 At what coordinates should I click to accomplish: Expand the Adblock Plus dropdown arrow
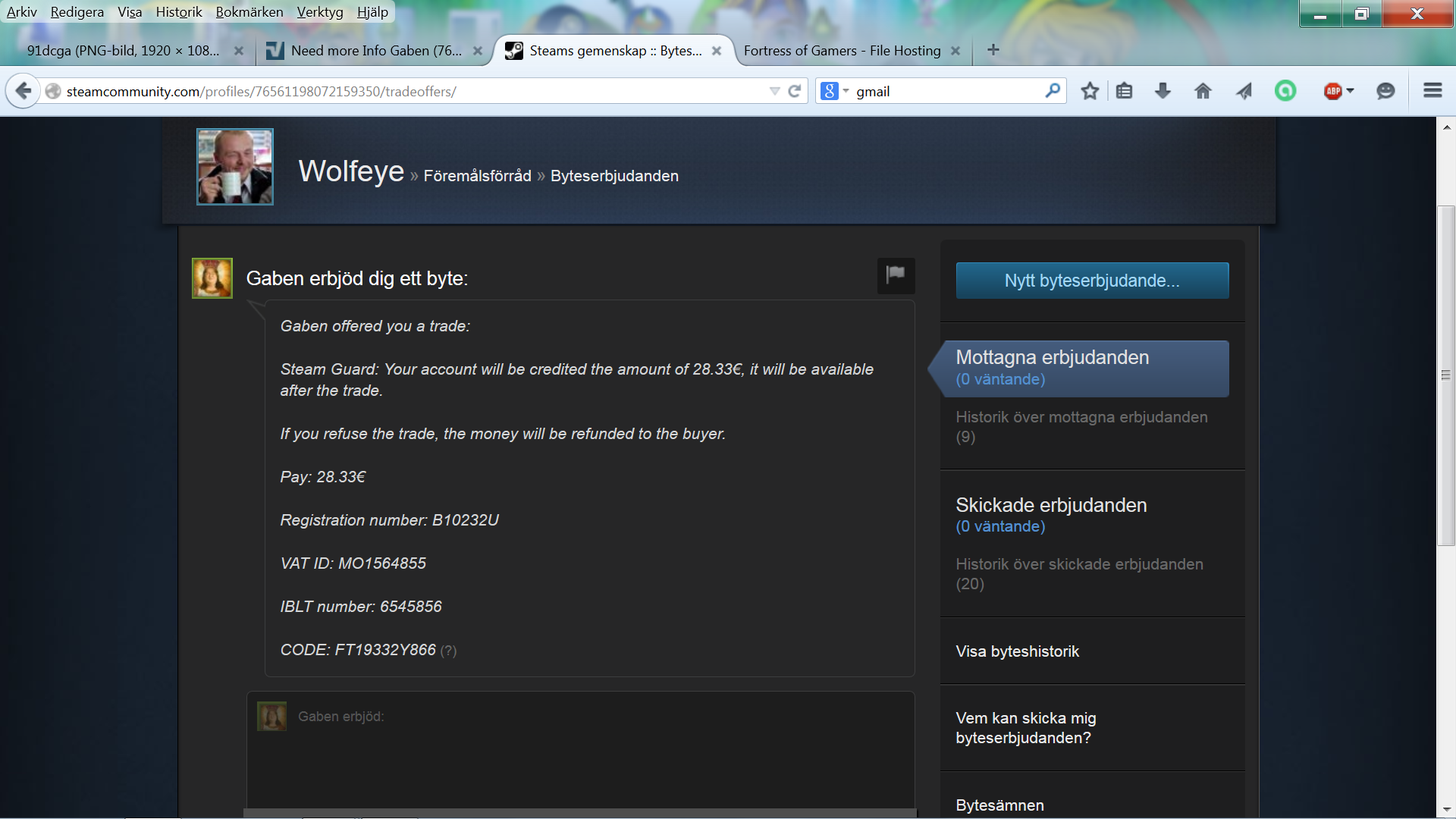pyautogui.click(x=1351, y=91)
